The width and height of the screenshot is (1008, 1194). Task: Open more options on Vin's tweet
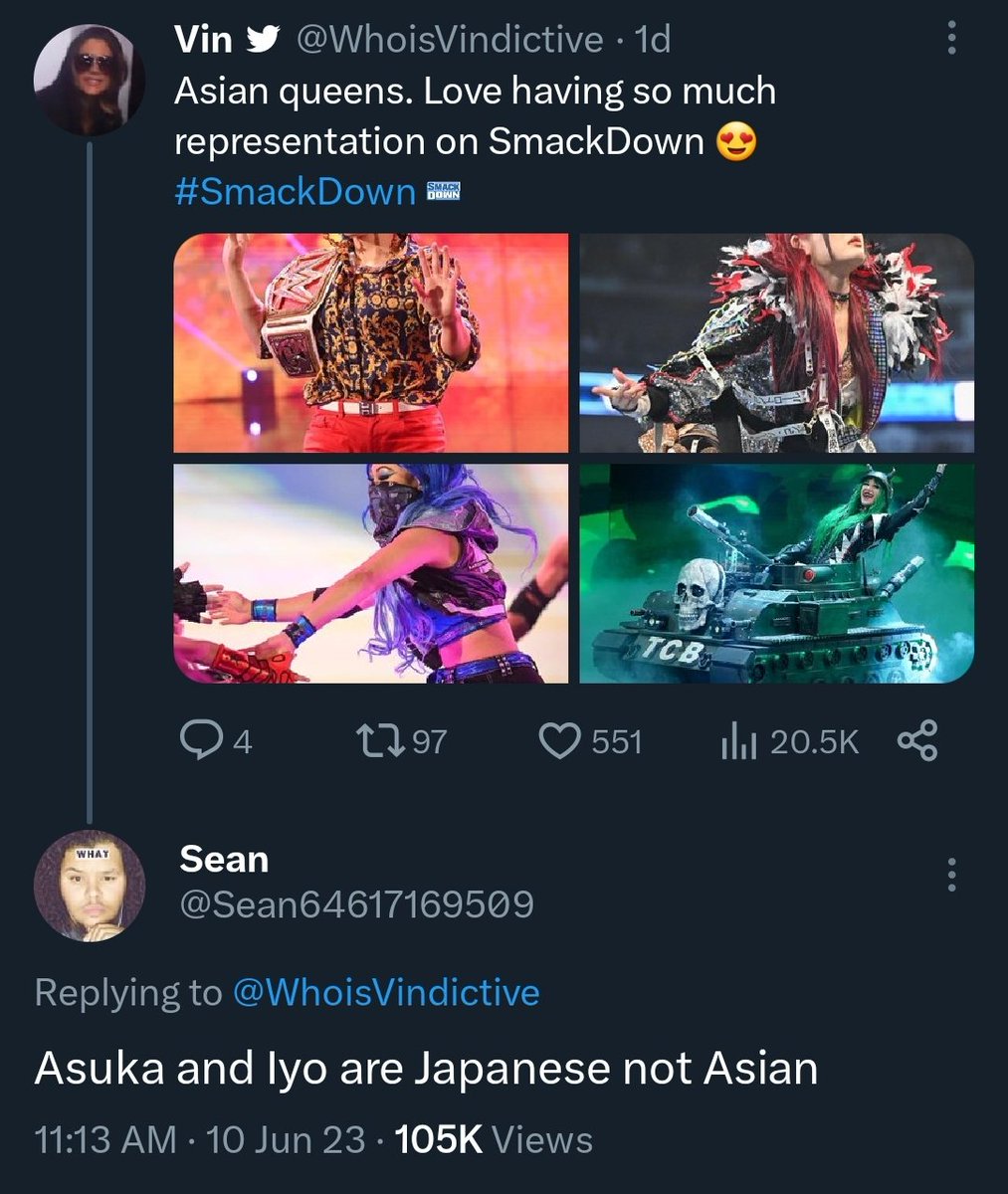(x=951, y=40)
